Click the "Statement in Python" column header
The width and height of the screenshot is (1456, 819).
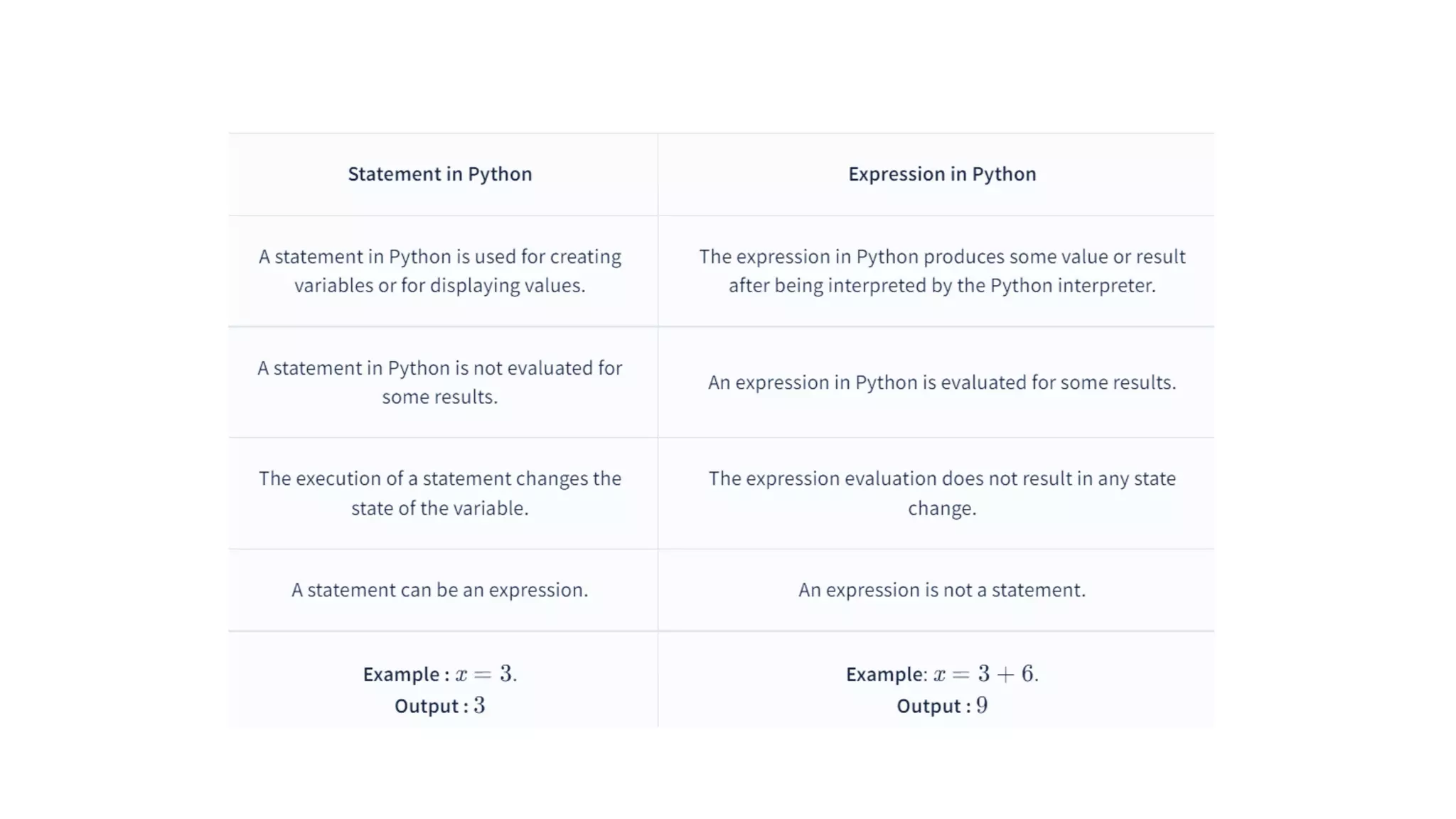(x=439, y=174)
